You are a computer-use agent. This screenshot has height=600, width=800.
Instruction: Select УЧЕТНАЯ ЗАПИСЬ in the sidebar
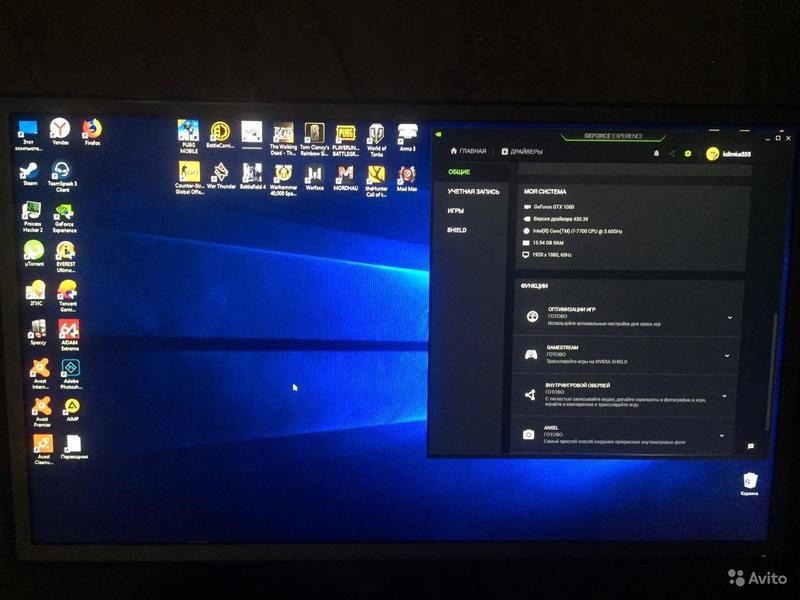coord(473,192)
